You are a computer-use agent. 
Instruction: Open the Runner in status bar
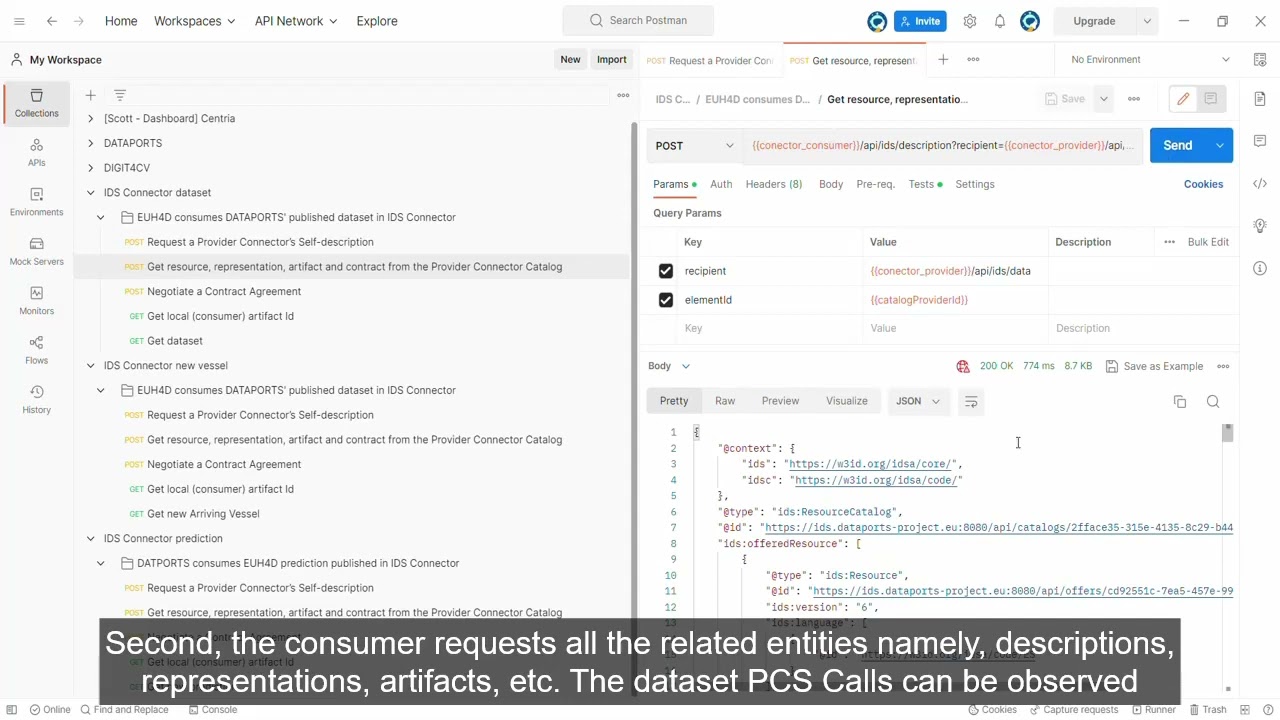click(1154, 710)
